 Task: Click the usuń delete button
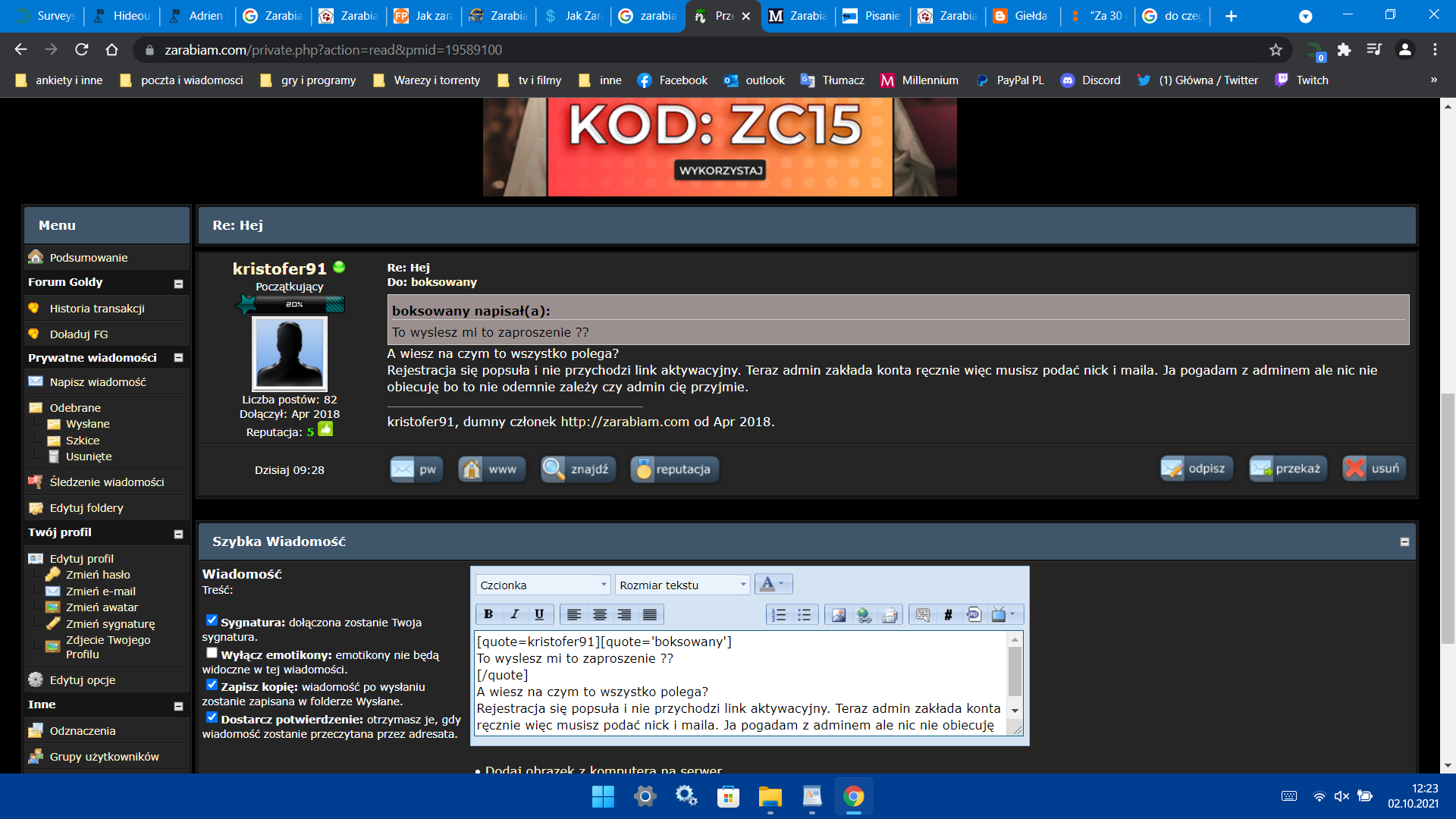pyautogui.click(x=1374, y=469)
